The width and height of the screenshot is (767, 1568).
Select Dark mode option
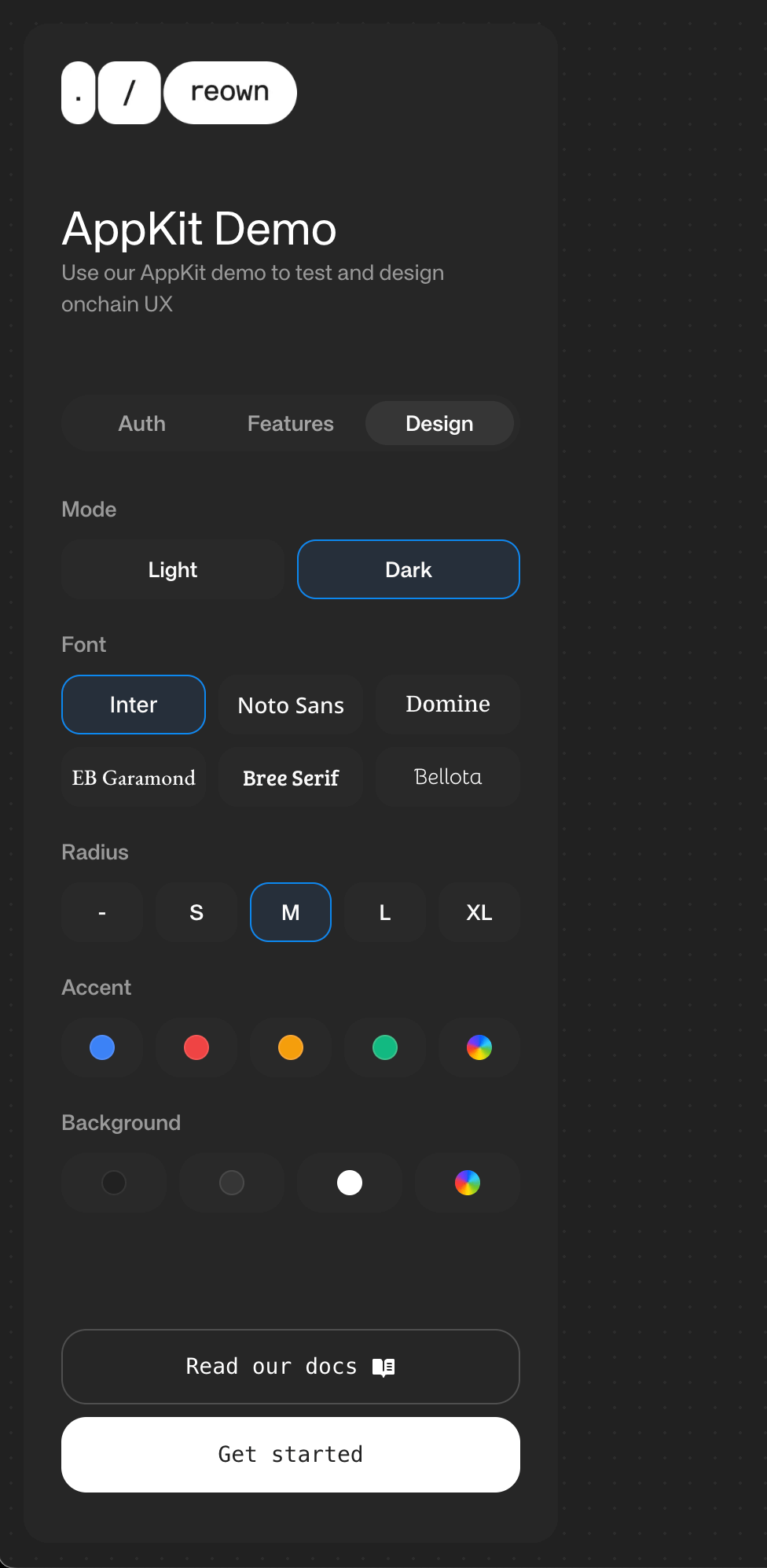click(409, 570)
